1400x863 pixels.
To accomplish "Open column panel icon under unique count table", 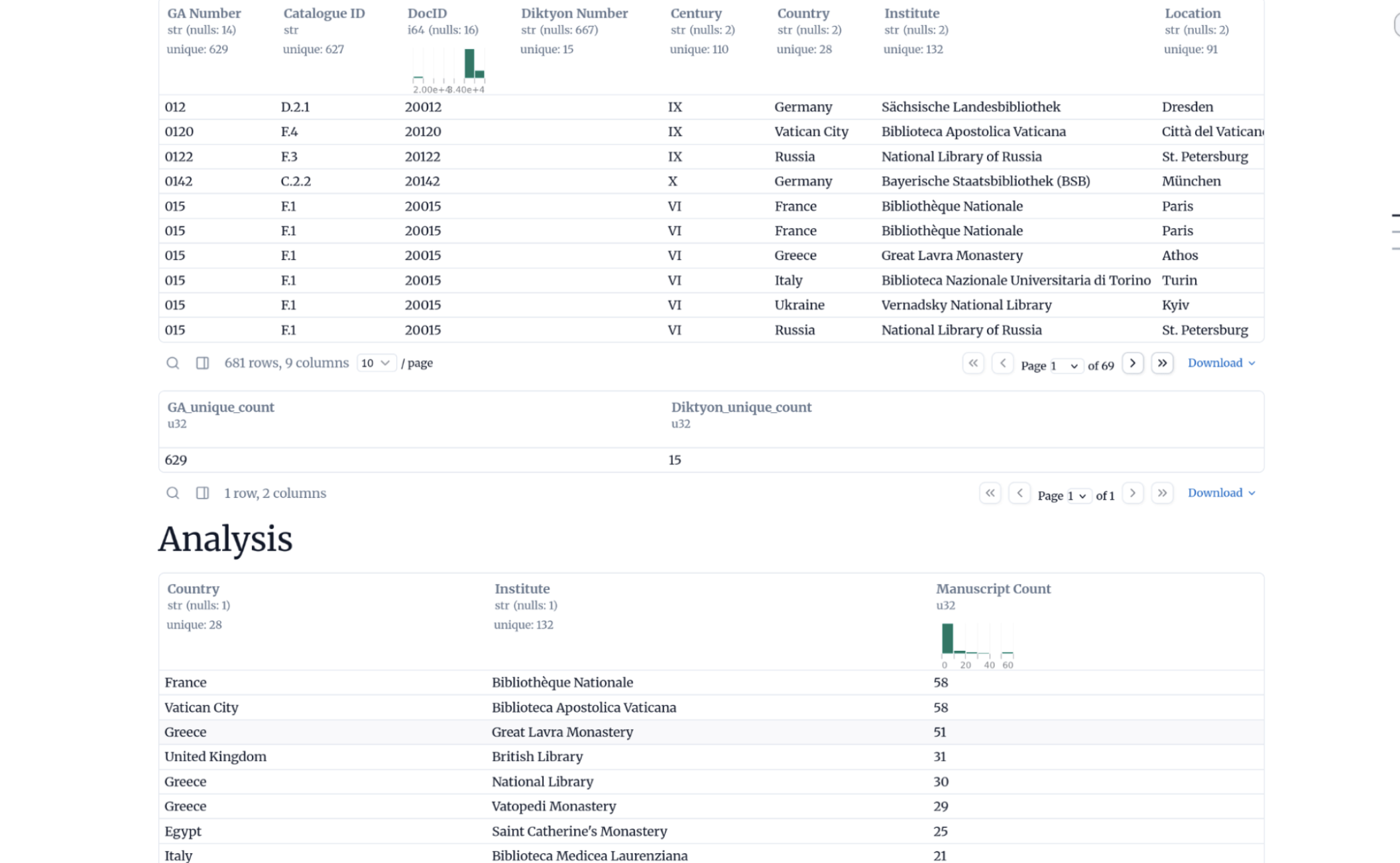I will (x=202, y=493).
